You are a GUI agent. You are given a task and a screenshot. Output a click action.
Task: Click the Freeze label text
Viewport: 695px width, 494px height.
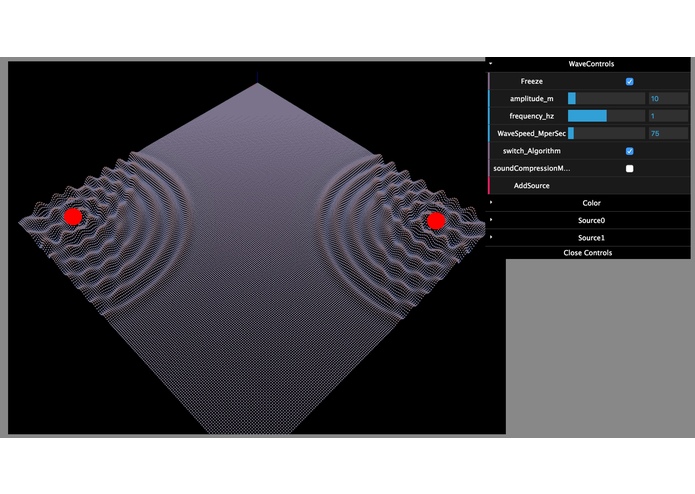click(x=531, y=82)
